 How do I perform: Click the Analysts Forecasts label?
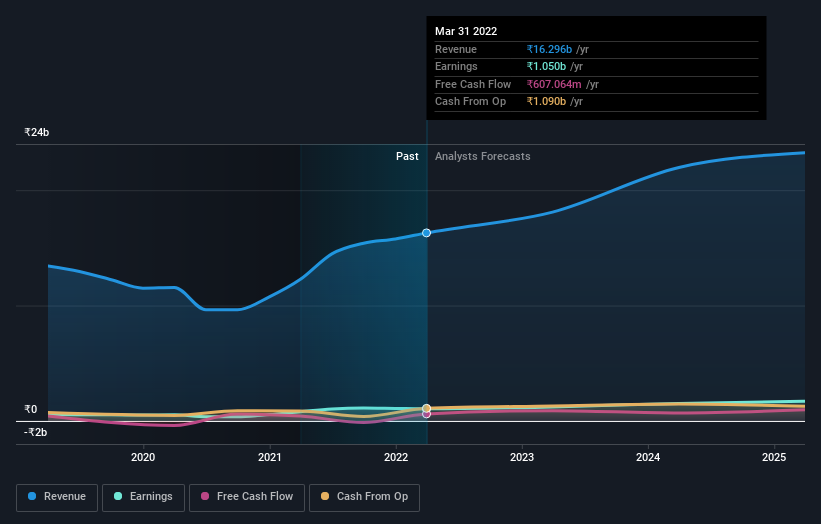(483, 157)
